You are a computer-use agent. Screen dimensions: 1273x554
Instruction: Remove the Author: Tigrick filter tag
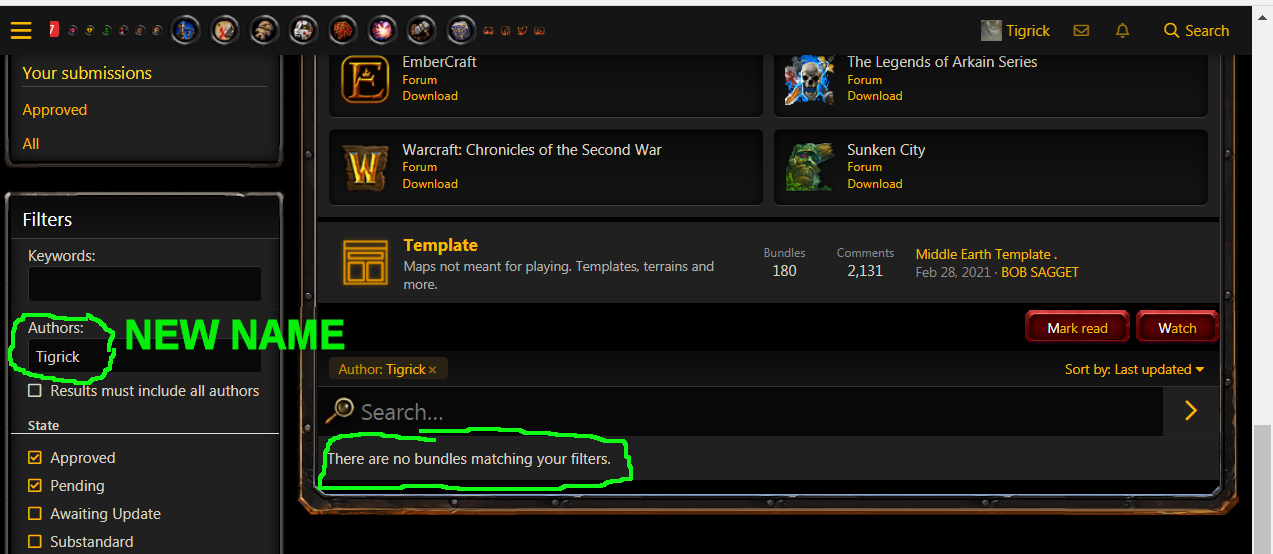click(x=433, y=370)
